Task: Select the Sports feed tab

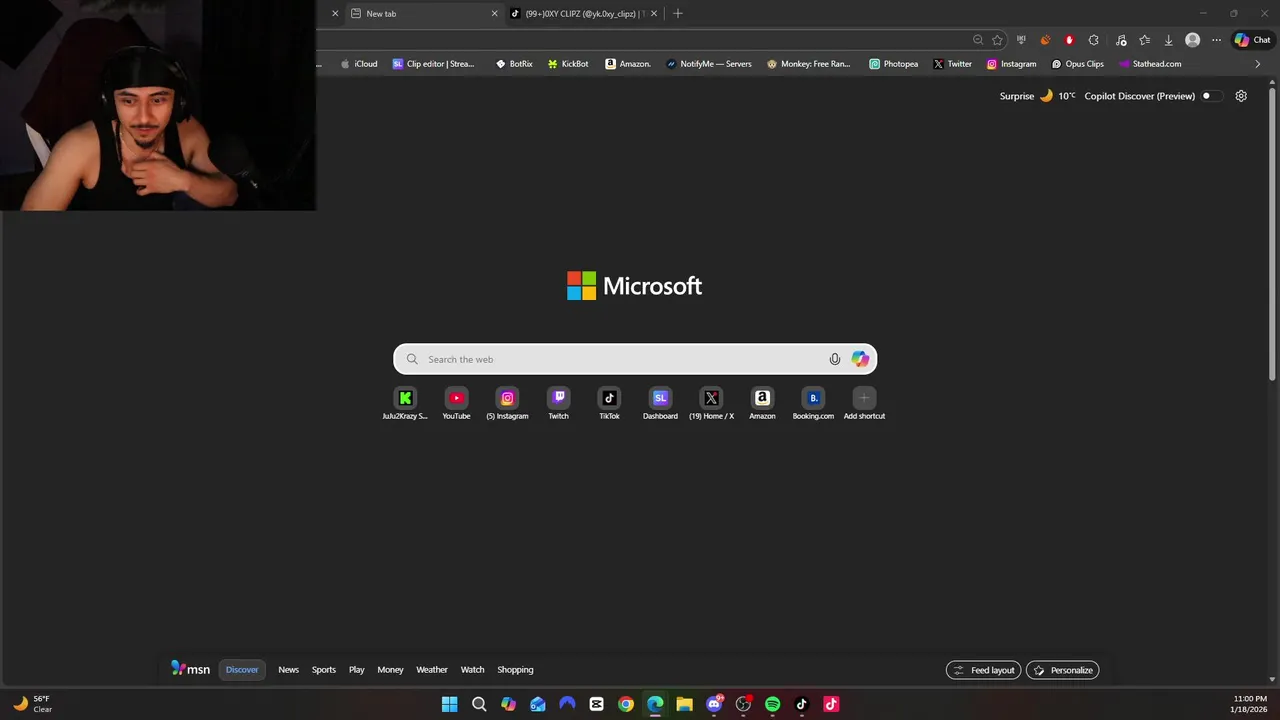Action: pos(324,670)
